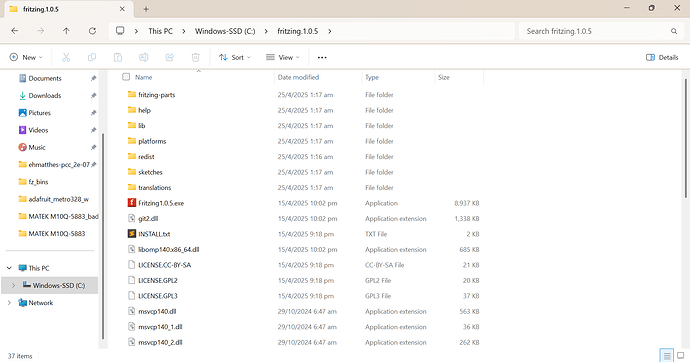This screenshot has width=690, height=362.
Task: Switch to details list view icon
Action: [667, 355]
